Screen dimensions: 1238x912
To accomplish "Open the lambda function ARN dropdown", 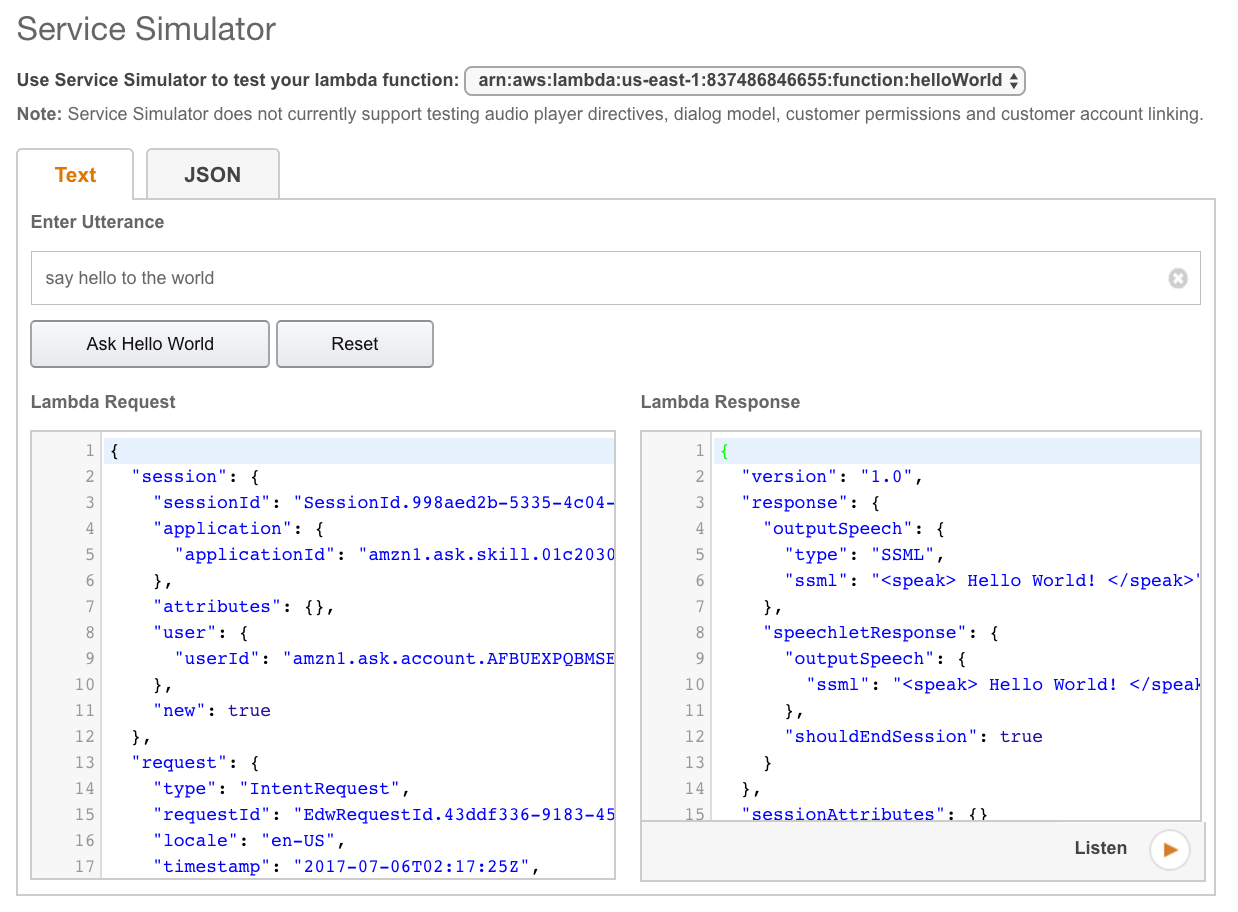I will click(x=745, y=80).
